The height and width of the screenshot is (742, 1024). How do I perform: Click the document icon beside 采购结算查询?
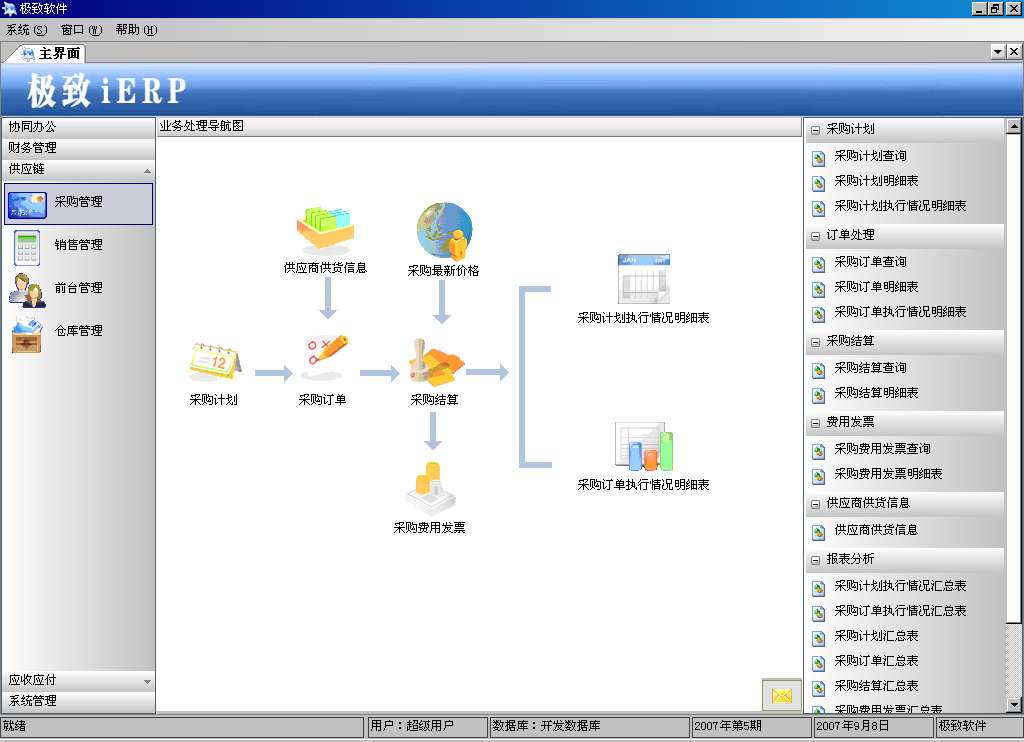pyautogui.click(x=818, y=370)
